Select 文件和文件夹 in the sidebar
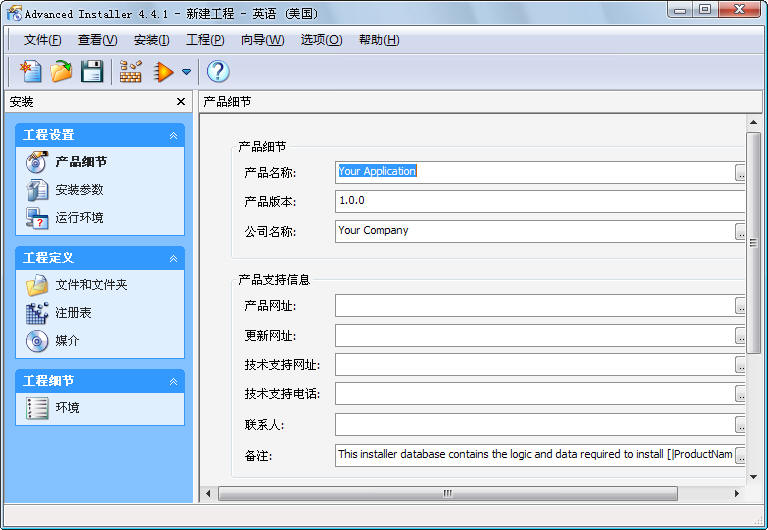Screen dimensions: 768x530 click(x=91, y=285)
